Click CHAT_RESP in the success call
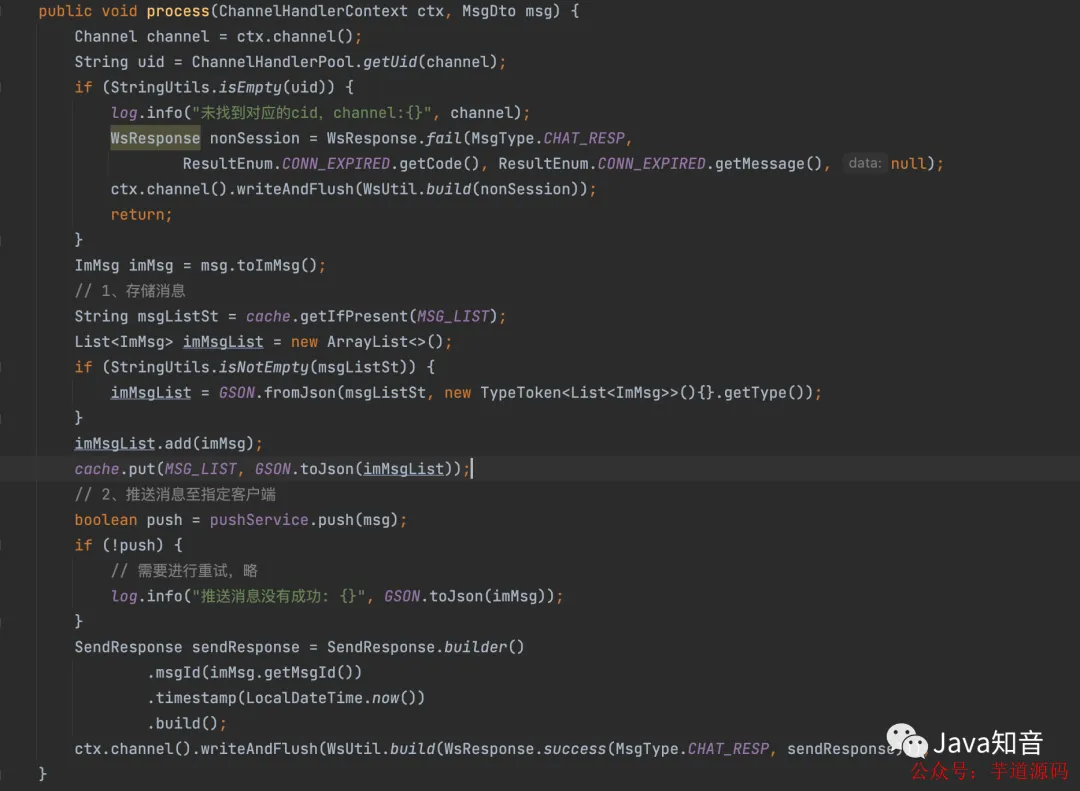 tap(728, 749)
